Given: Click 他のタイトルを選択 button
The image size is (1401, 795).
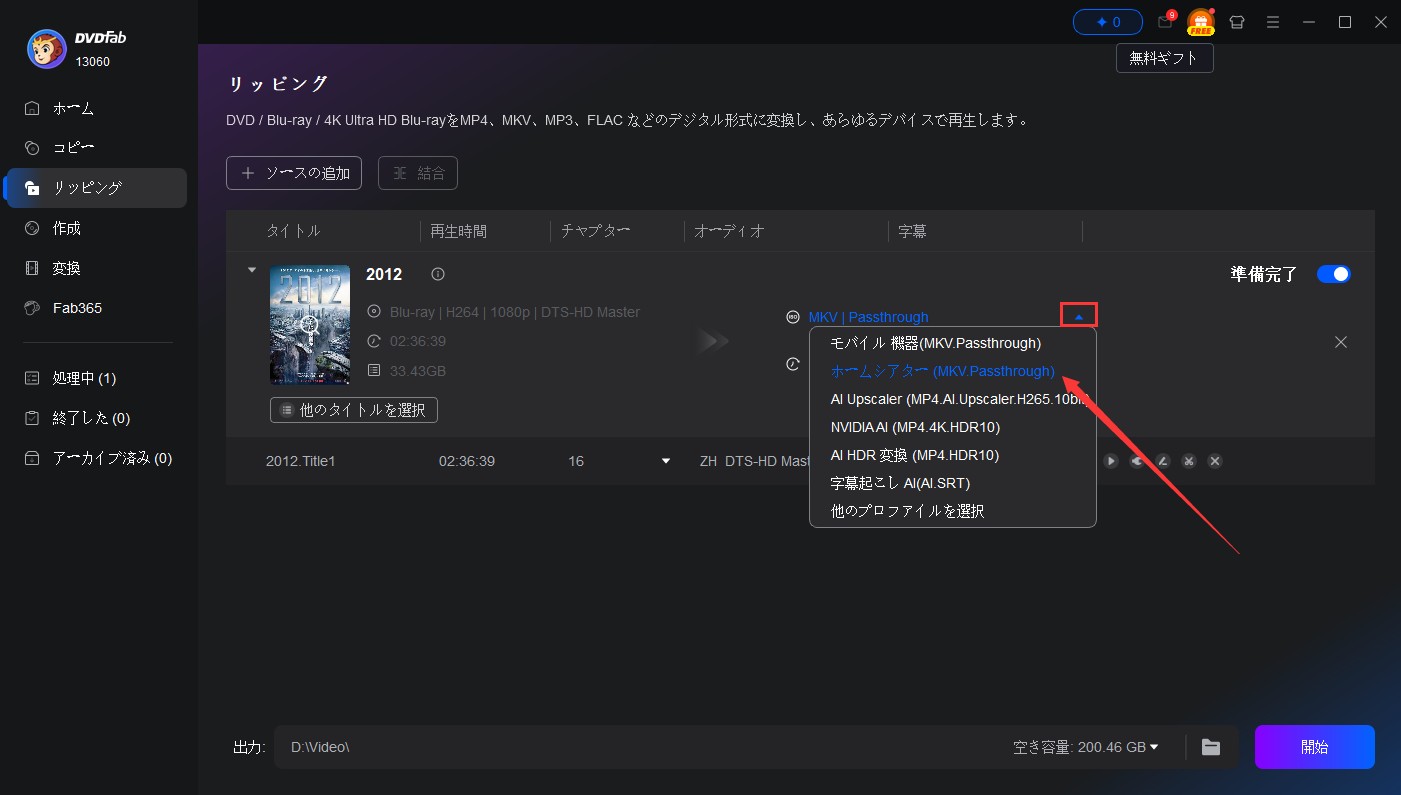Looking at the screenshot, I should pyautogui.click(x=354, y=410).
